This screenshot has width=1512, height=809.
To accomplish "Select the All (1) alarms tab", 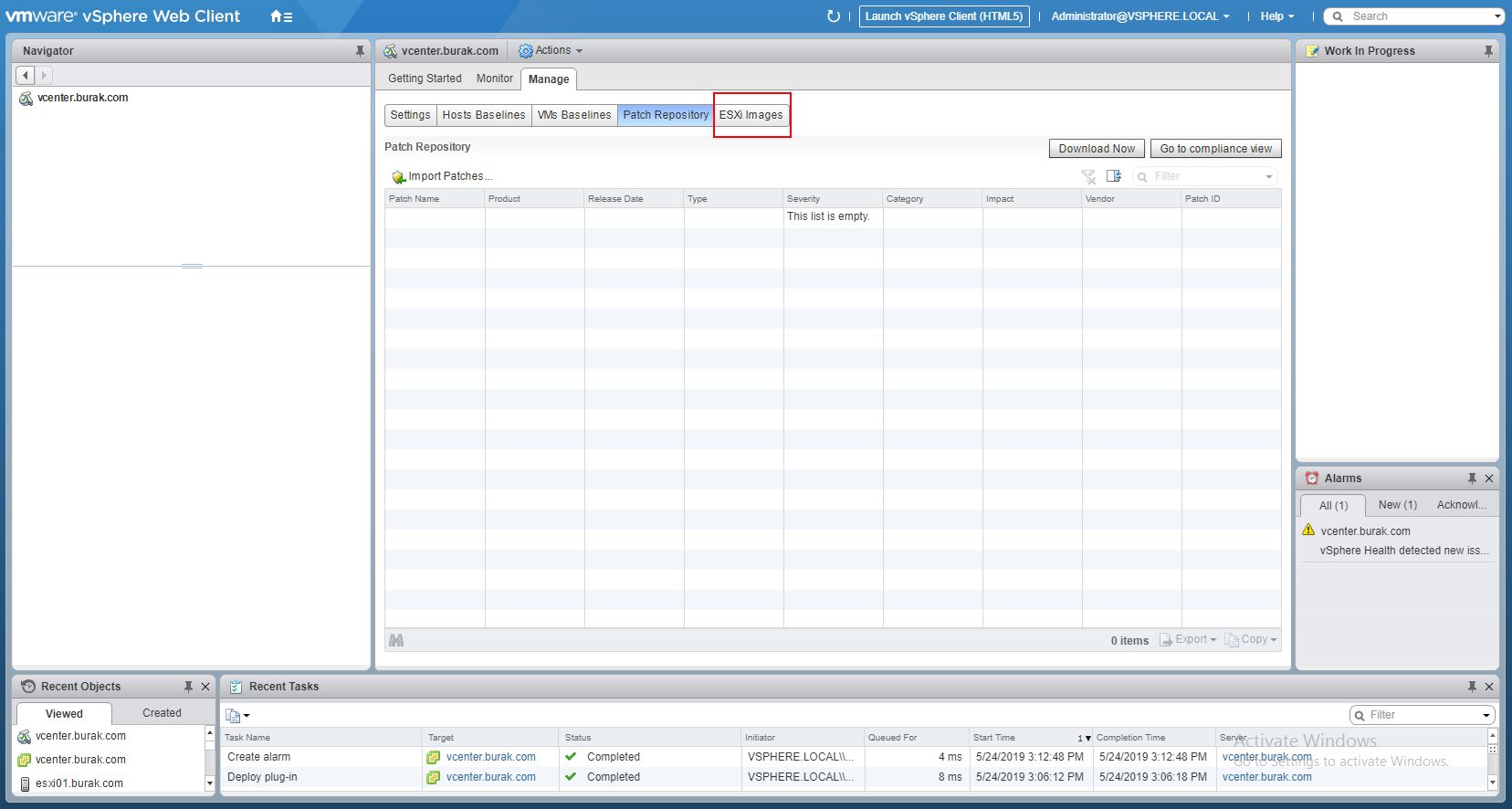I will (1333, 506).
